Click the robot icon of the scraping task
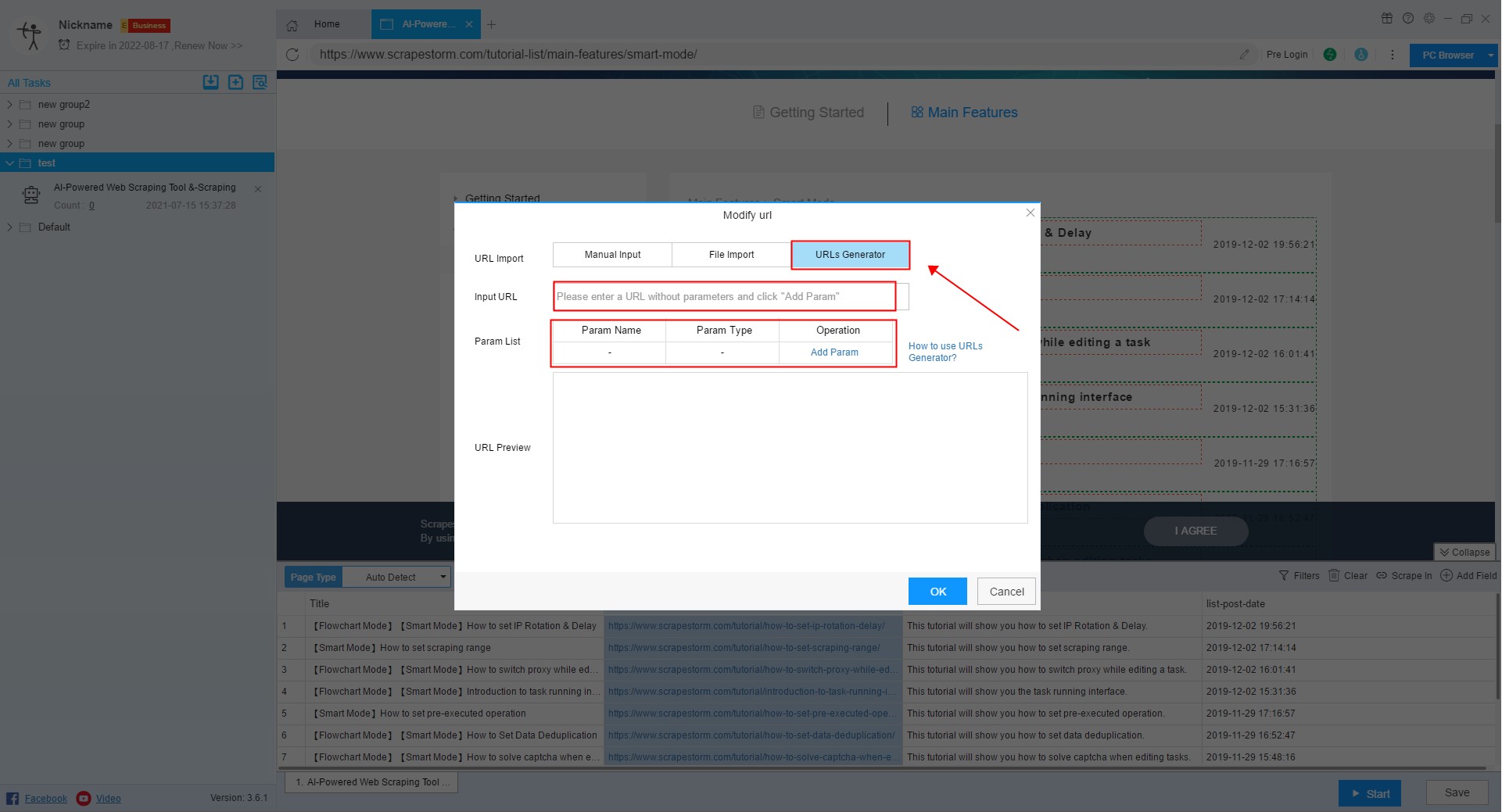Screen dimensions: 1502x812 [31, 195]
